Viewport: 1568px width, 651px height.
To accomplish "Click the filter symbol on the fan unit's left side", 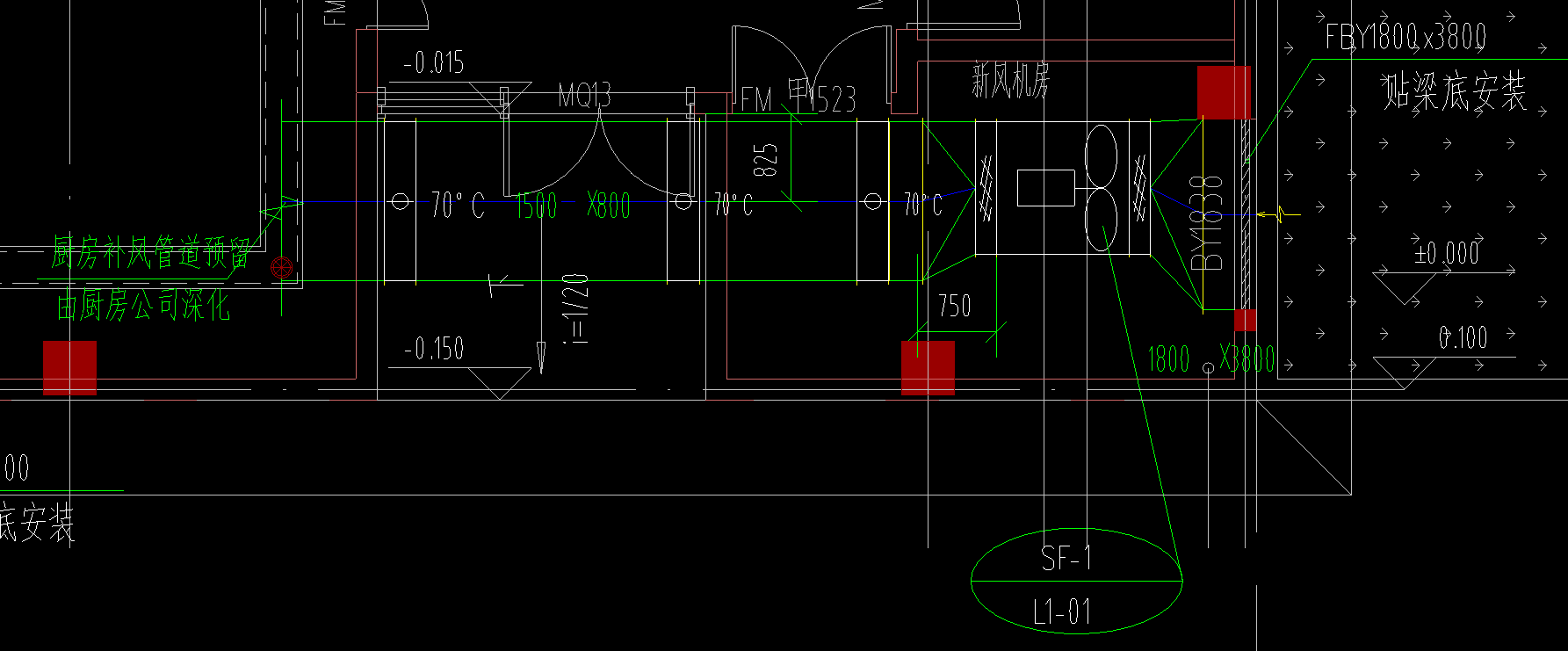I will 986,188.
